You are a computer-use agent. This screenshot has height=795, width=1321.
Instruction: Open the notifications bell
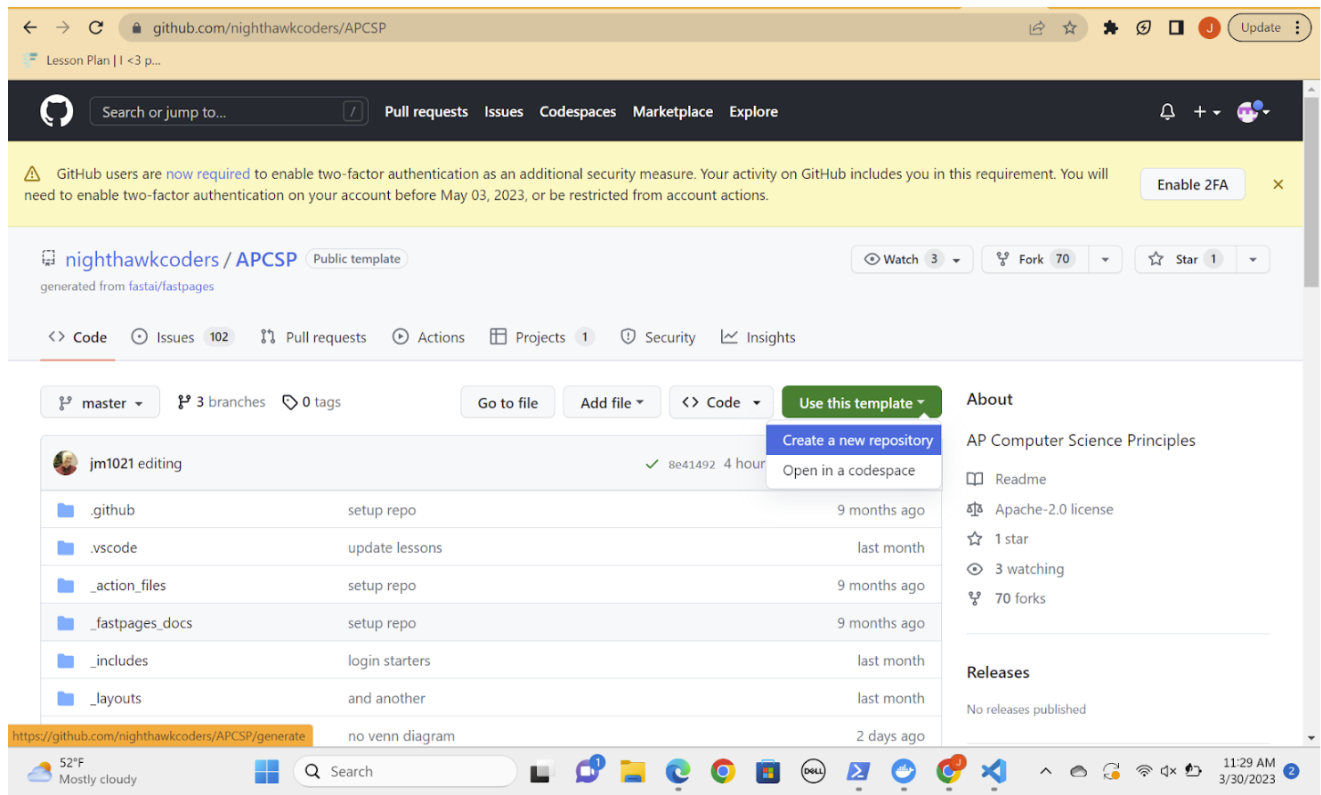point(1167,112)
